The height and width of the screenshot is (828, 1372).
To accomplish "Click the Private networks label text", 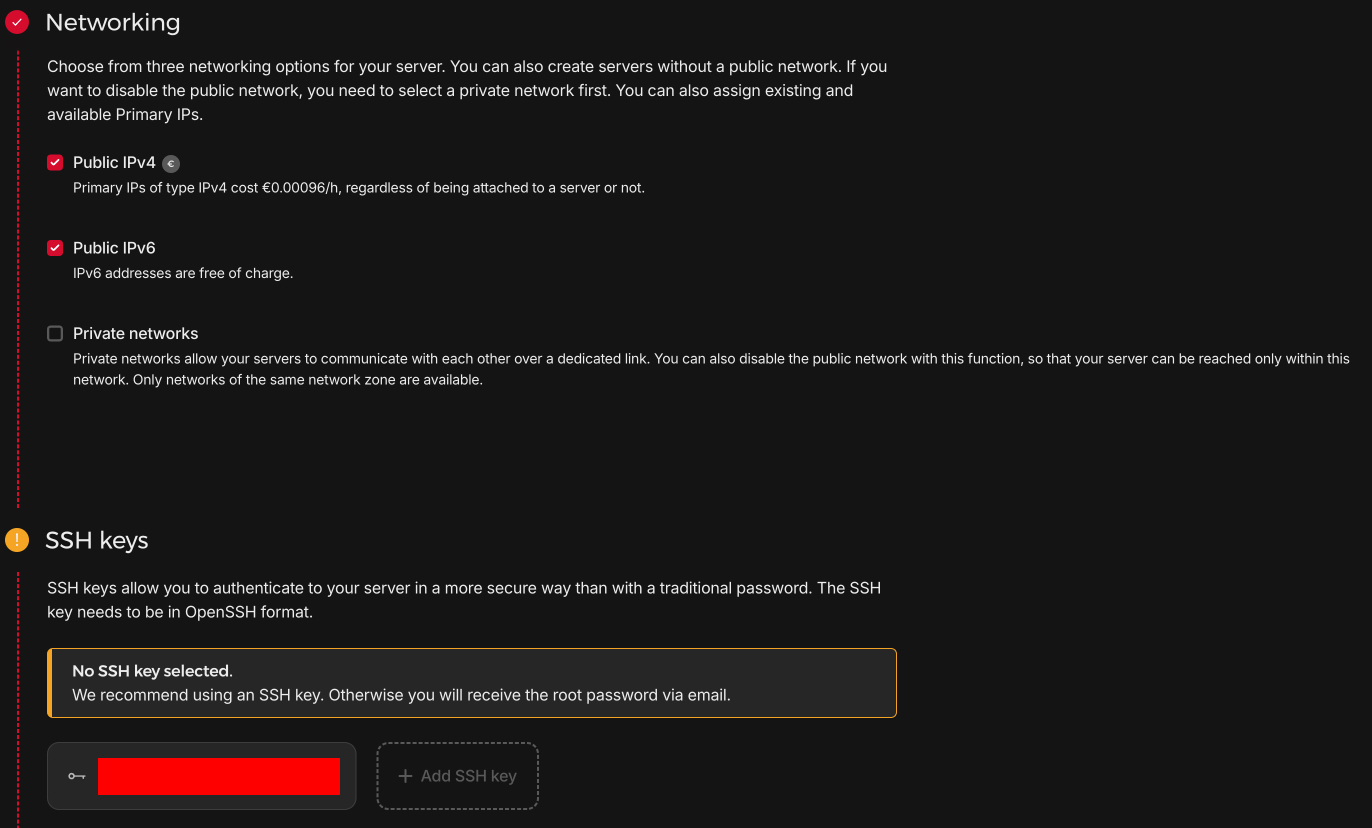I will (136, 334).
